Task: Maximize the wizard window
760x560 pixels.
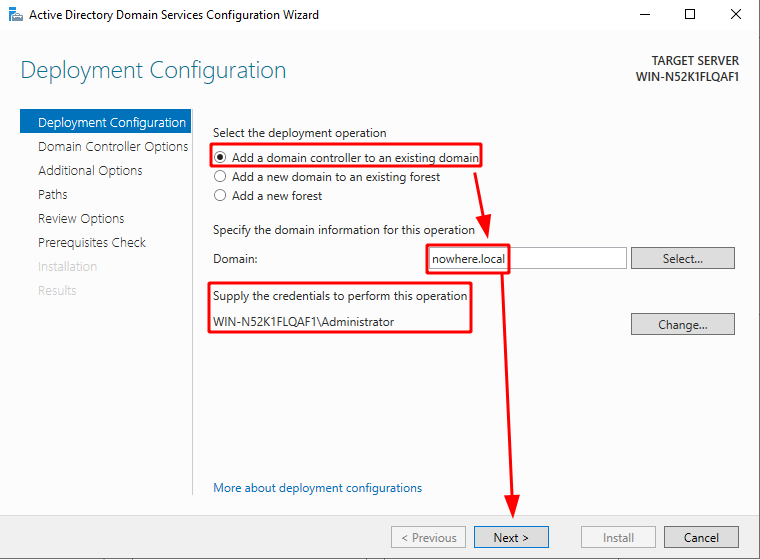Action: 690,15
